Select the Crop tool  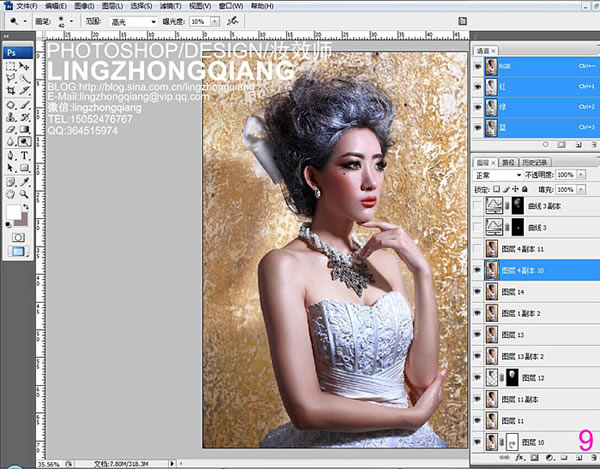pos(11,91)
